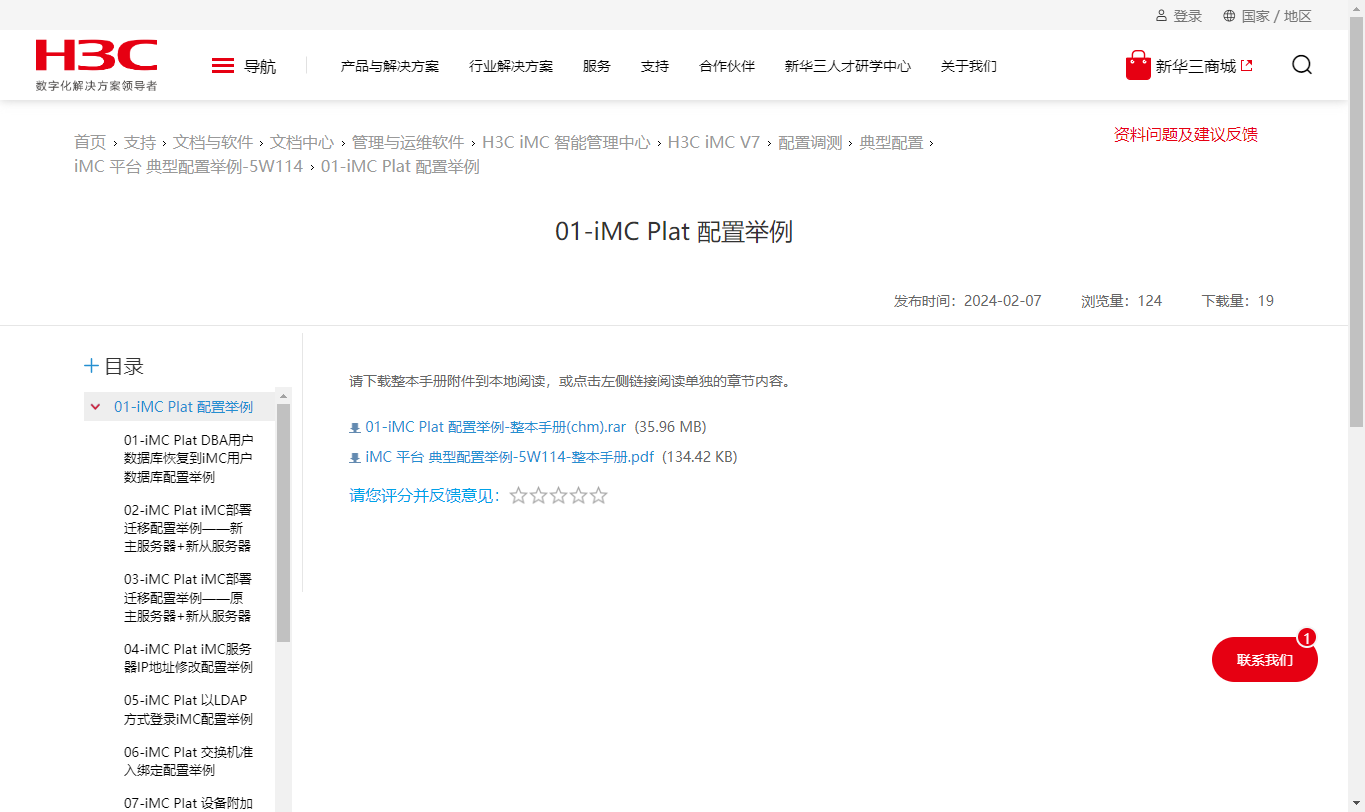Select 01-iMC Plat 配置举例 in the 目录 tree
Image resolution: width=1365 pixels, height=812 pixels.
pos(183,407)
